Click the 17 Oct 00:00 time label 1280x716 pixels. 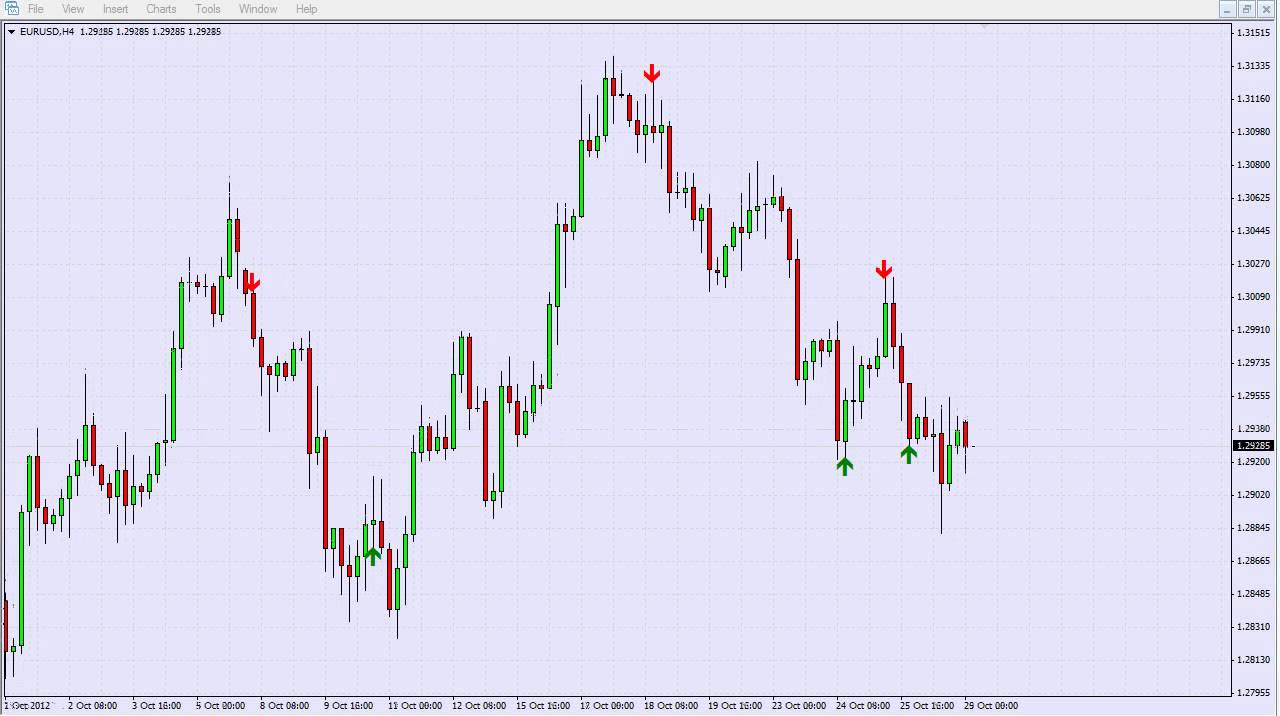tap(607, 706)
